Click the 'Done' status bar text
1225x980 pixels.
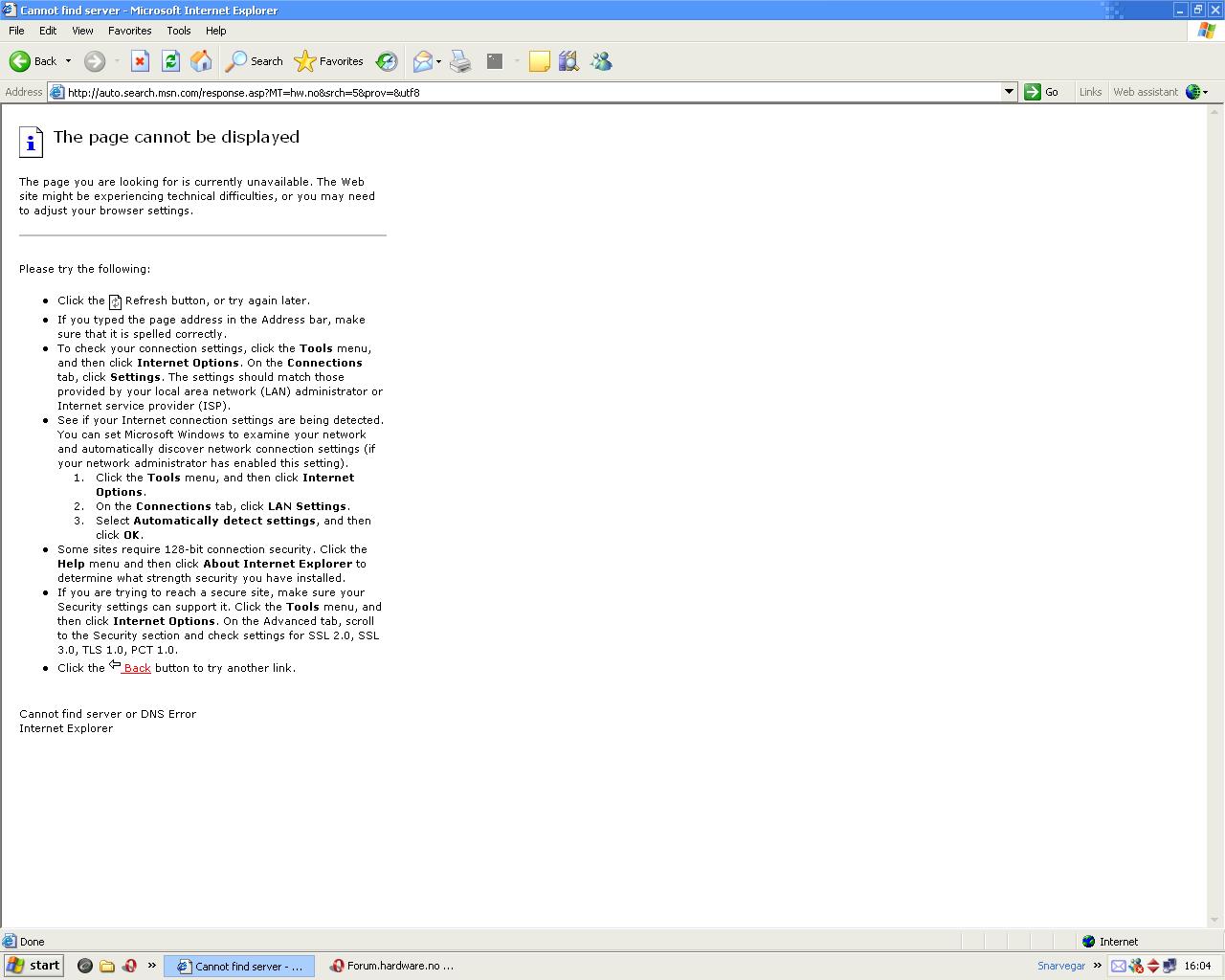(32, 942)
